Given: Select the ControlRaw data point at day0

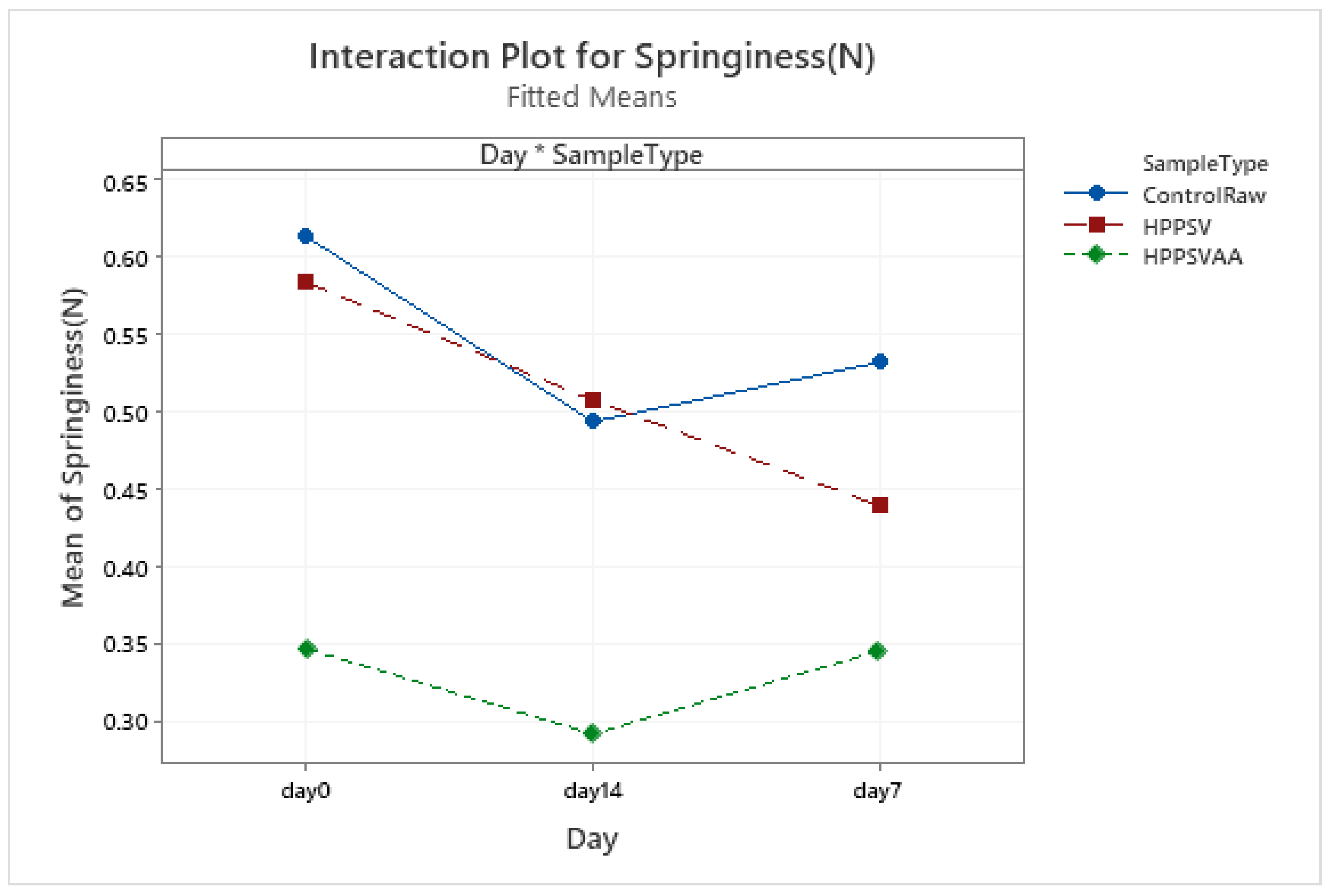Looking at the screenshot, I should [x=305, y=236].
